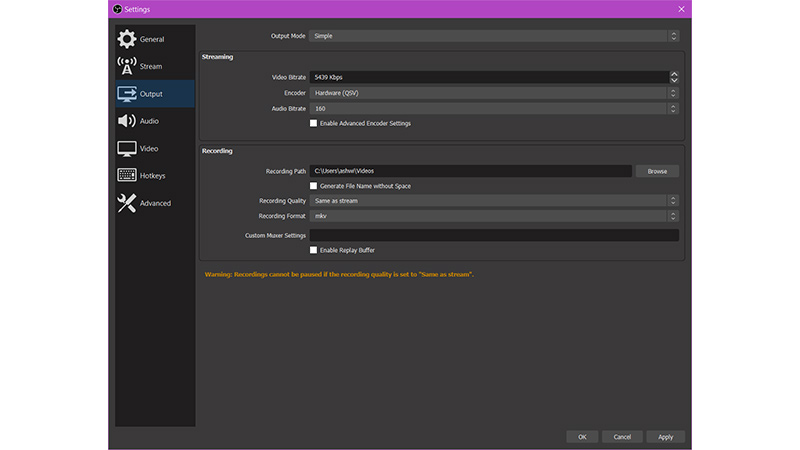Close the Settings window
This screenshot has width=800, height=450.
click(681, 9)
